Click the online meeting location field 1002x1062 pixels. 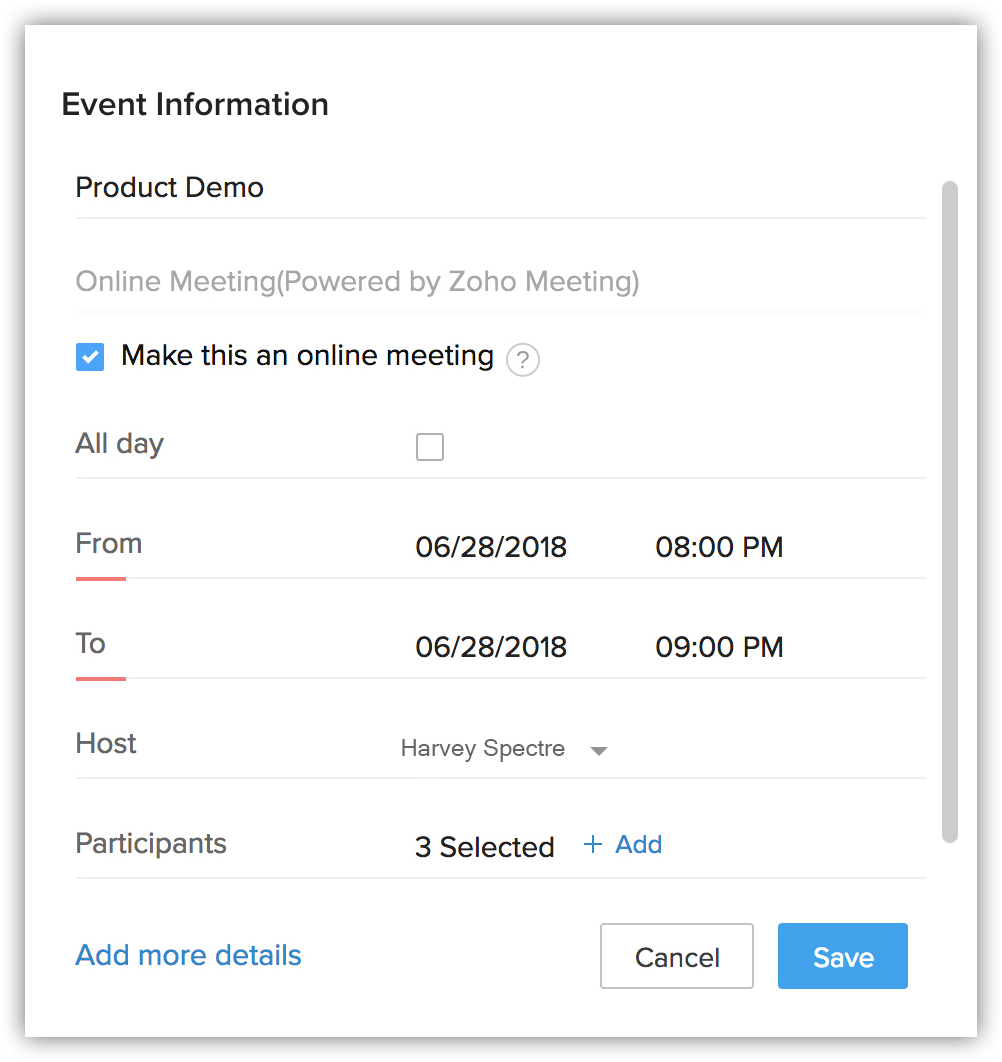(500, 282)
